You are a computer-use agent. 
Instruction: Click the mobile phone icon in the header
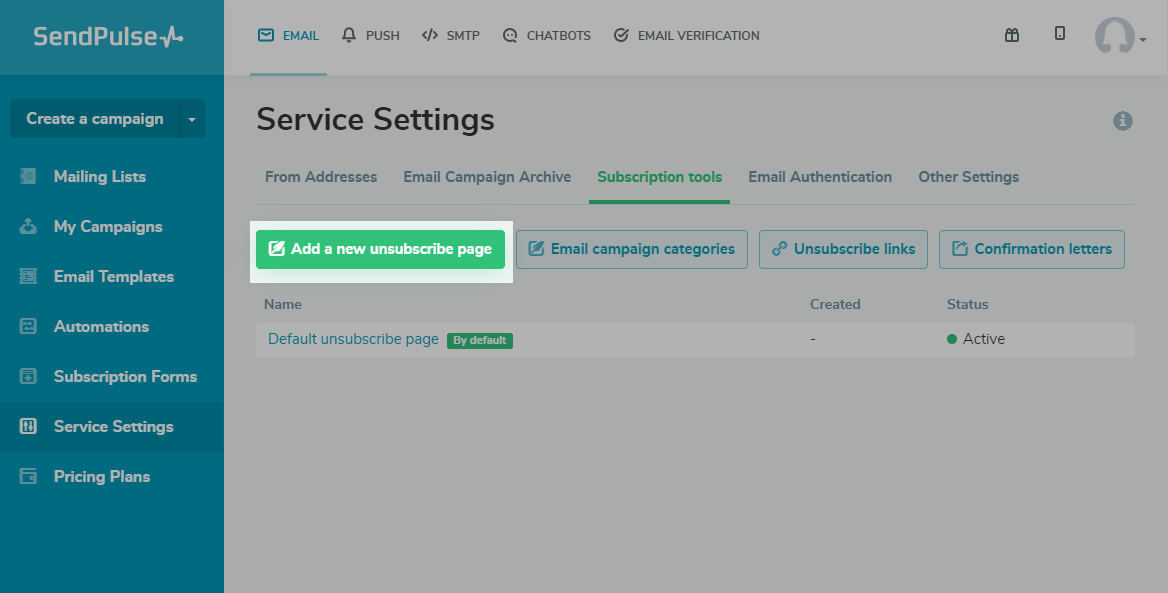coord(1060,34)
